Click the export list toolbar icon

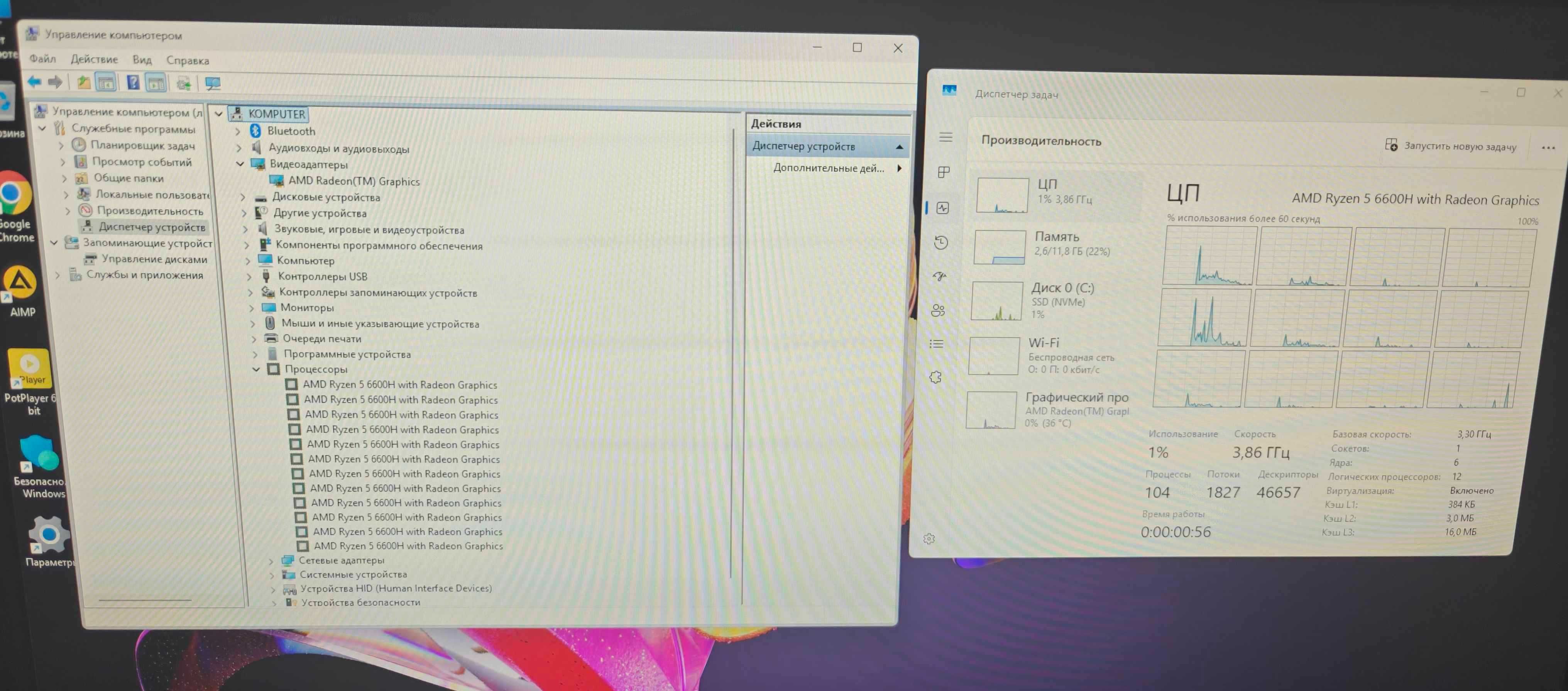(x=183, y=83)
